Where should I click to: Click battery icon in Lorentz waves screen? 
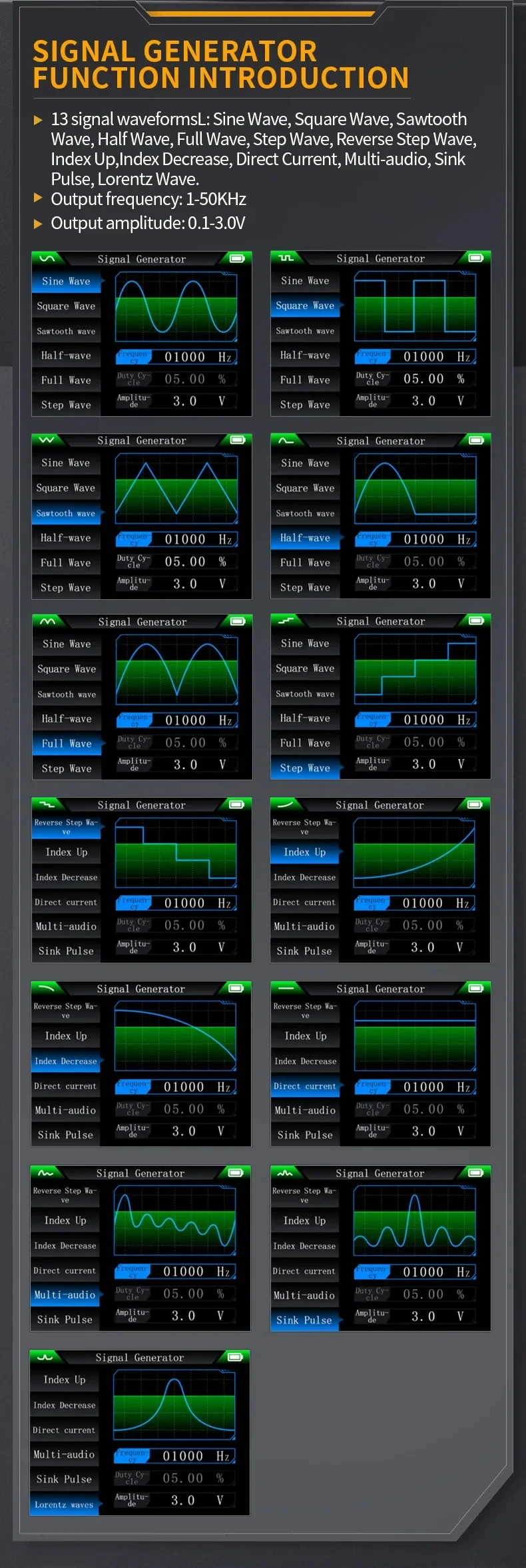click(x=234, y=1357)
